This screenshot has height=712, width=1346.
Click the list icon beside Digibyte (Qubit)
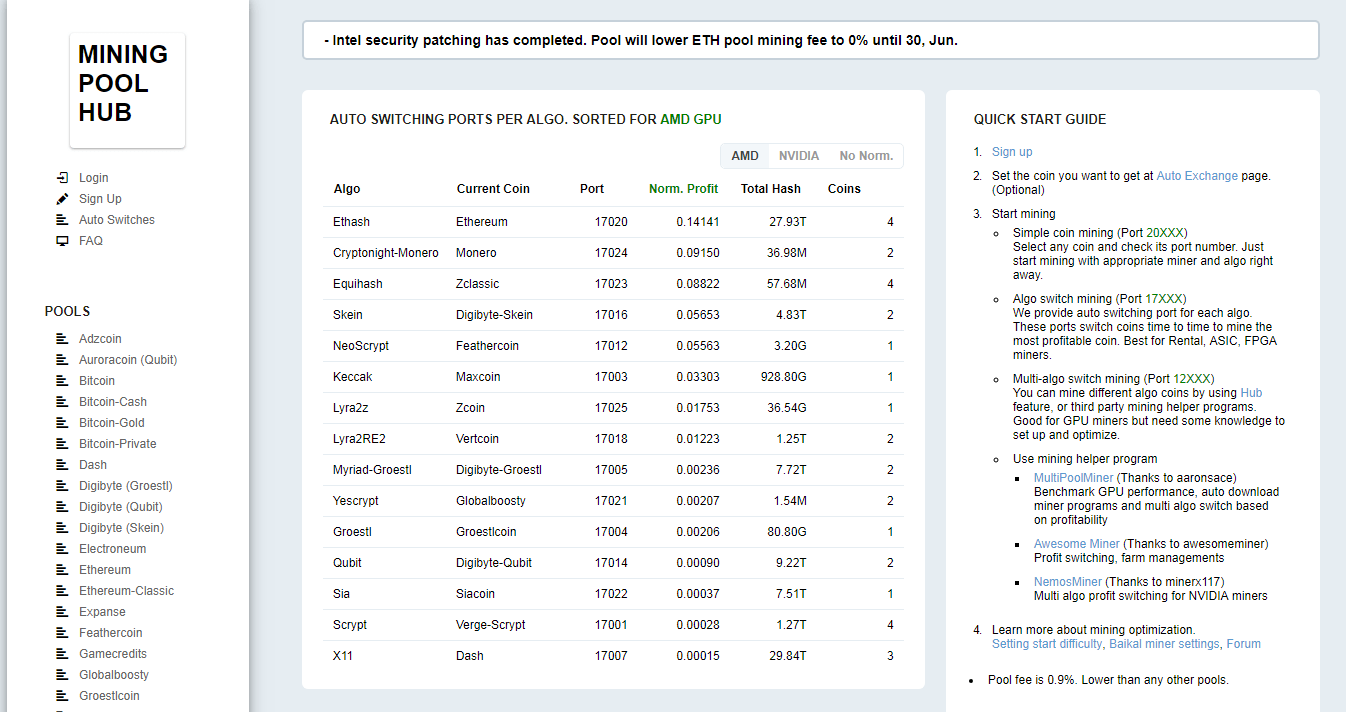[x=62, y=507]
